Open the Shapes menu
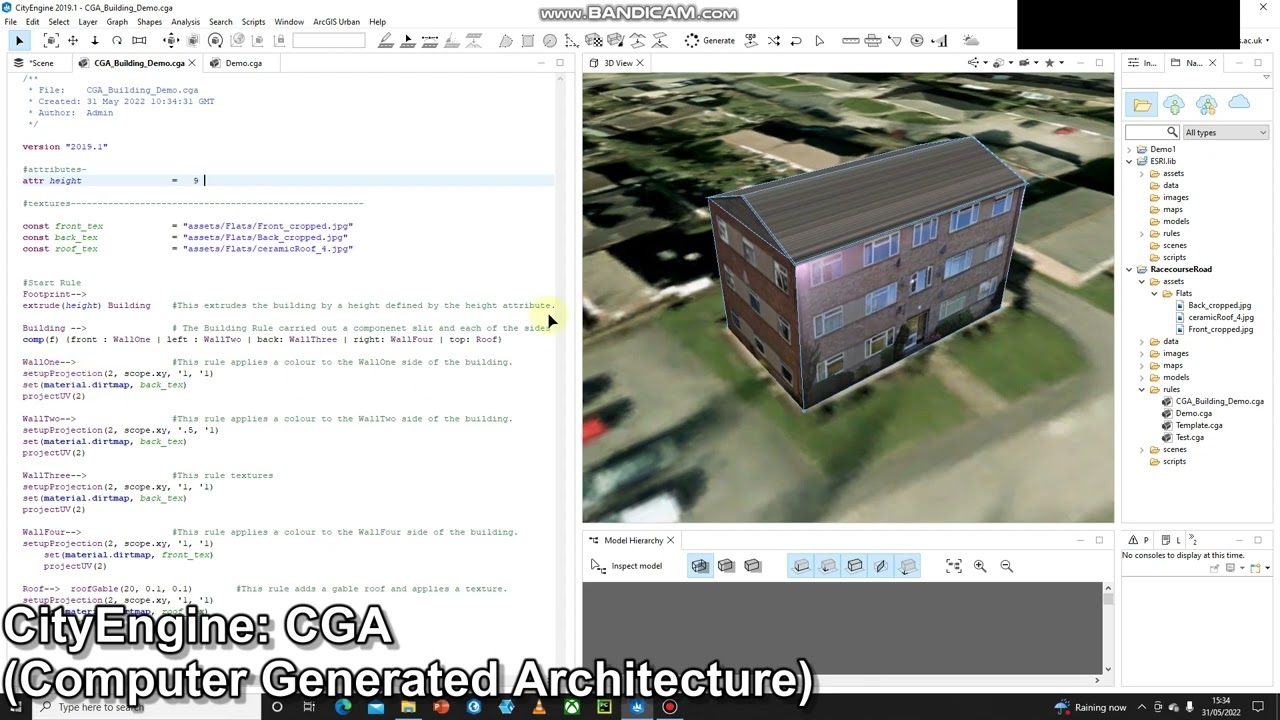This screenshot has width=1280, height=720. pyautogui.click(x=149, y=22)
